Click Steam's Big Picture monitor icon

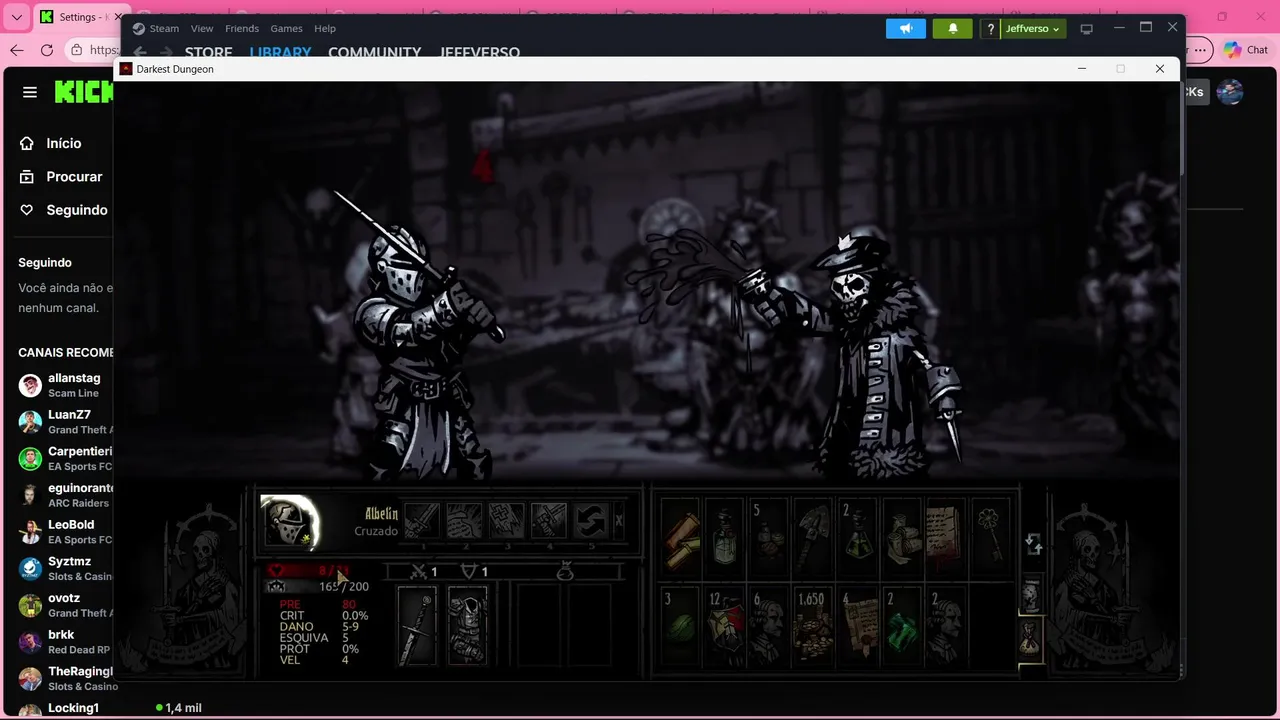click(x=1087, y=28)
